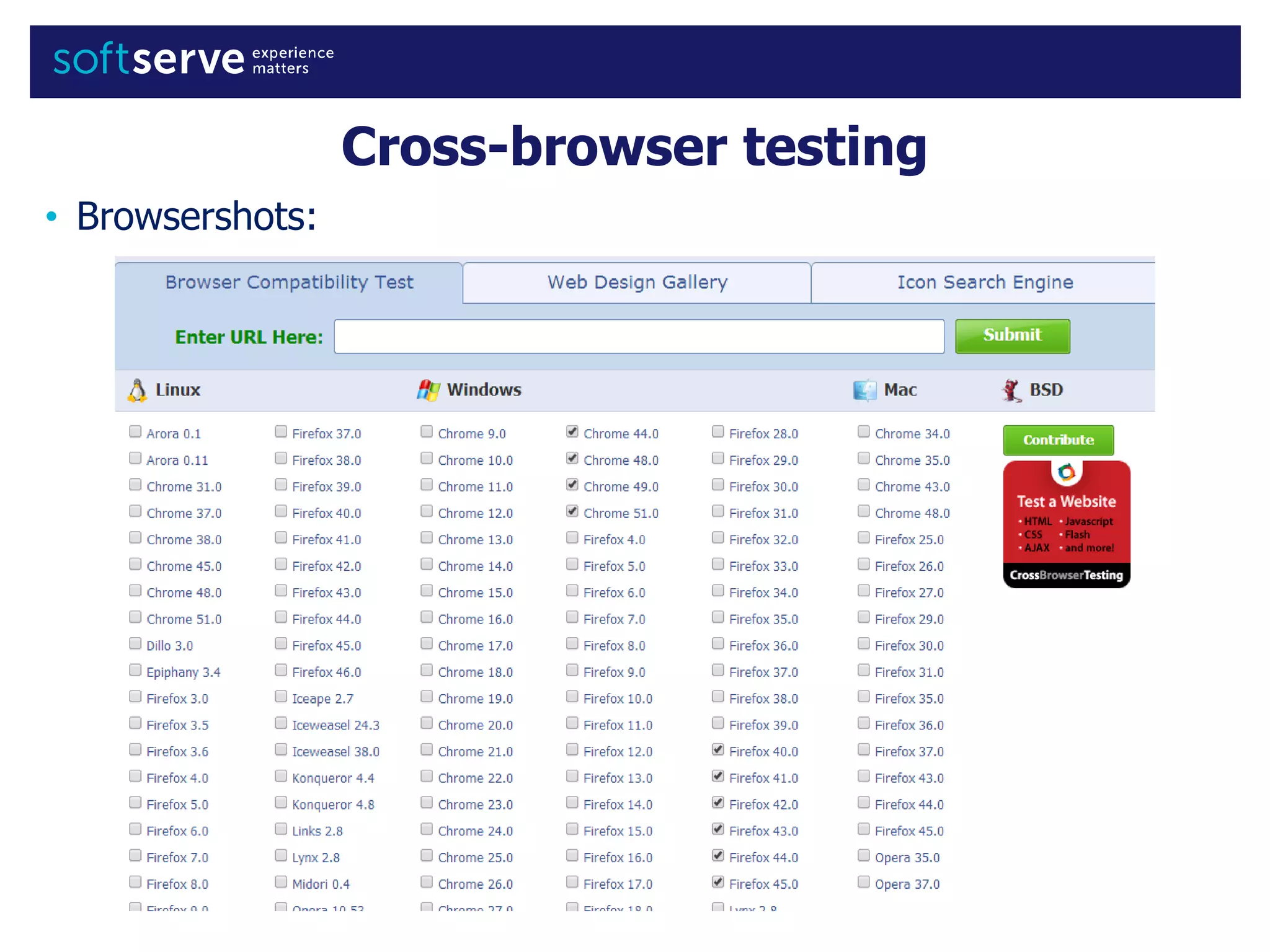The width and height of the screenshot is (1270, 952).
Task: Tick the Firefox 17.0 checkbox
Action: click(x=572, y=882)
